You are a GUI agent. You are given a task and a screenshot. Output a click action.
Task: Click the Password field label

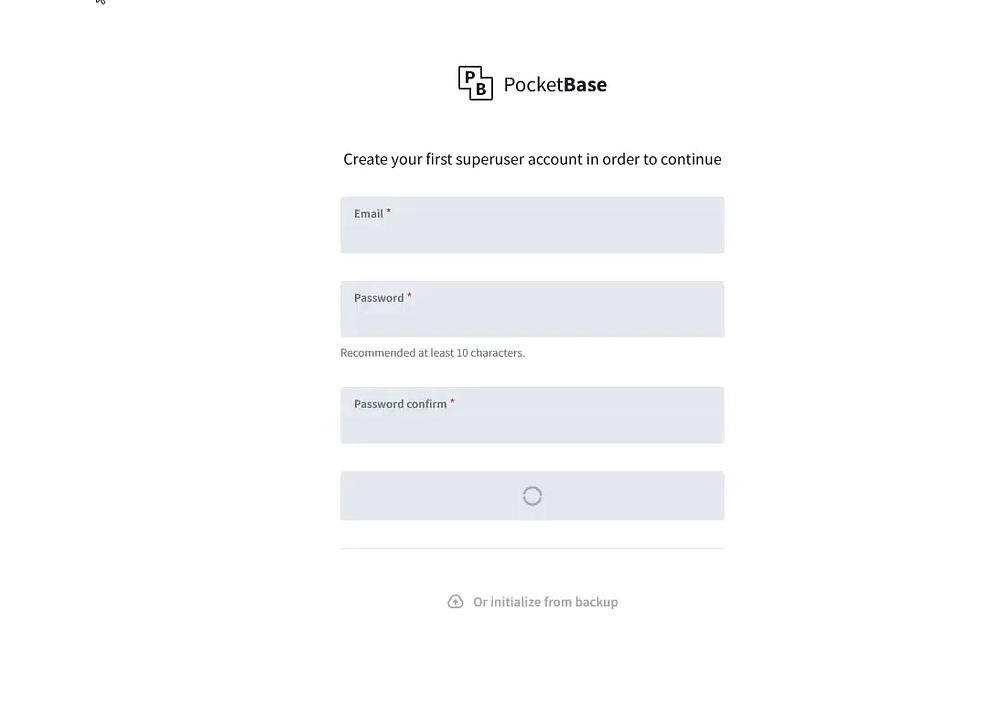pos(380,297)
